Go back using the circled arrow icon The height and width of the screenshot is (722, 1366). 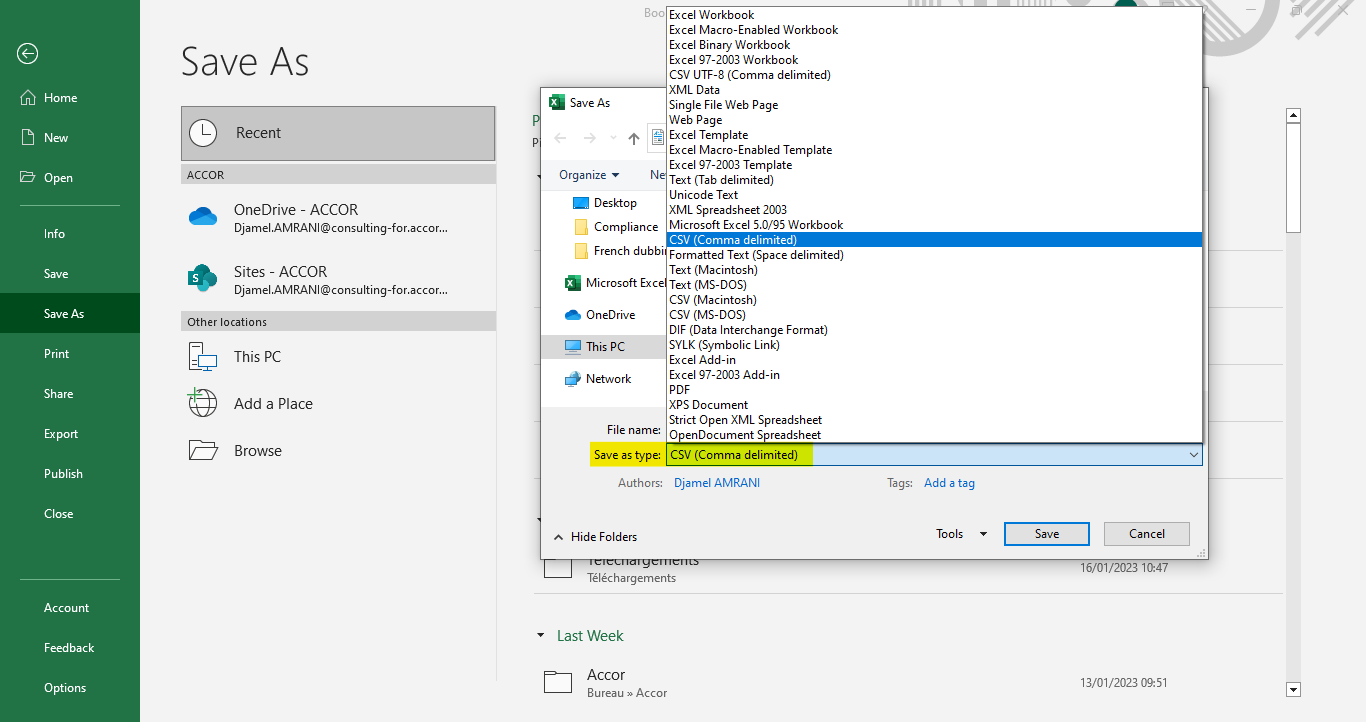point(28,53)
